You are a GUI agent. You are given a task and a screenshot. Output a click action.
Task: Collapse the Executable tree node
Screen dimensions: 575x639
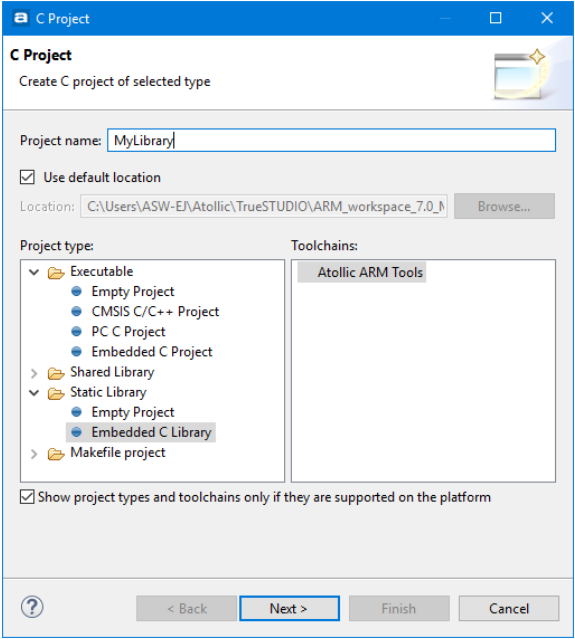tap(34, 272)
